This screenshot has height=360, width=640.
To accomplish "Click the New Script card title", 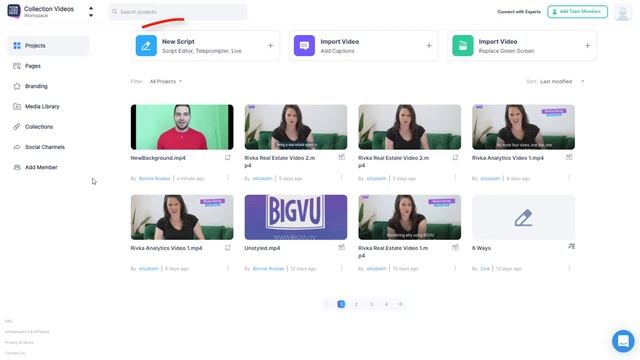I will tap(178, 42).
